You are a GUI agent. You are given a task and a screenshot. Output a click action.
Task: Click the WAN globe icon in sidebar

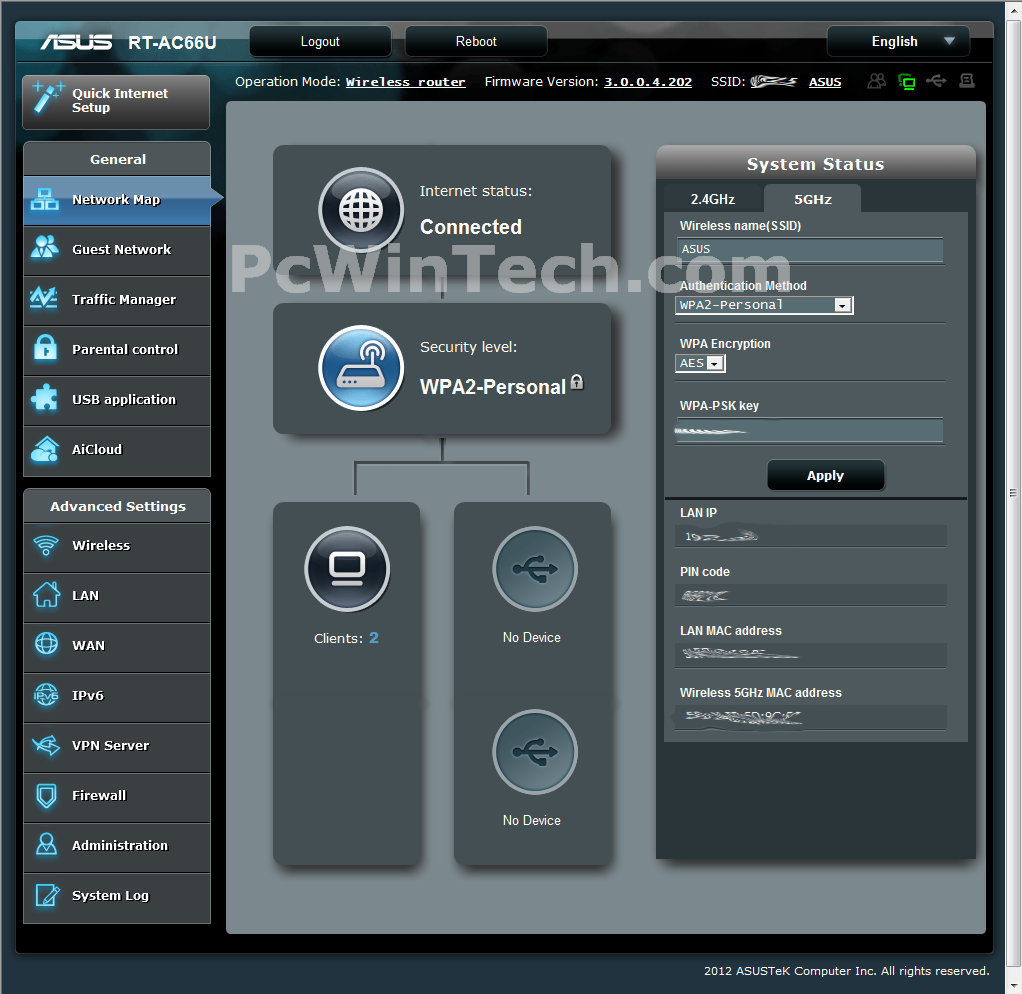pyautogui.click(x=46, y=644)
